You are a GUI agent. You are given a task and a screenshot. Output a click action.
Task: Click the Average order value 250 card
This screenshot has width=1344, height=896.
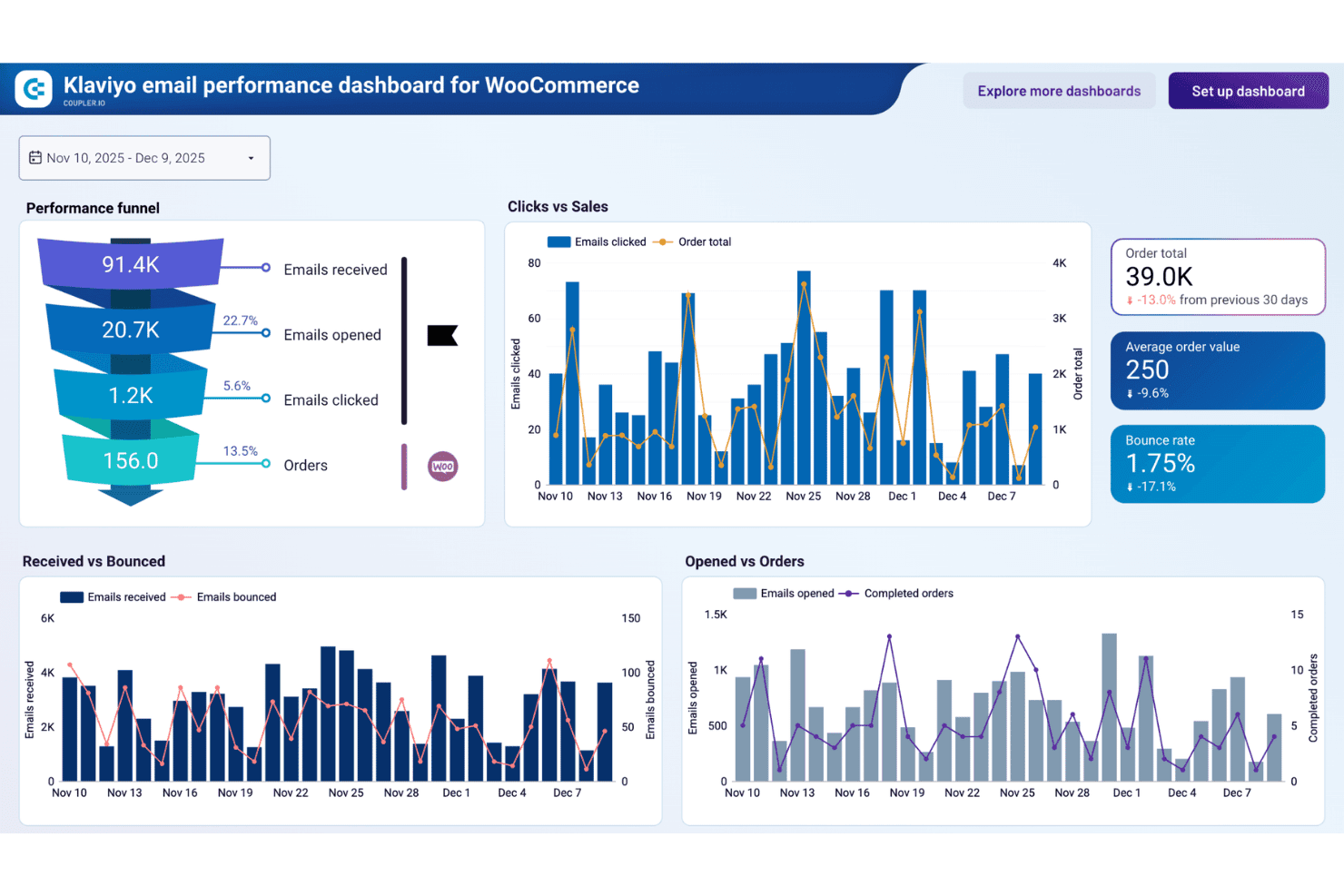point(1218,370)
